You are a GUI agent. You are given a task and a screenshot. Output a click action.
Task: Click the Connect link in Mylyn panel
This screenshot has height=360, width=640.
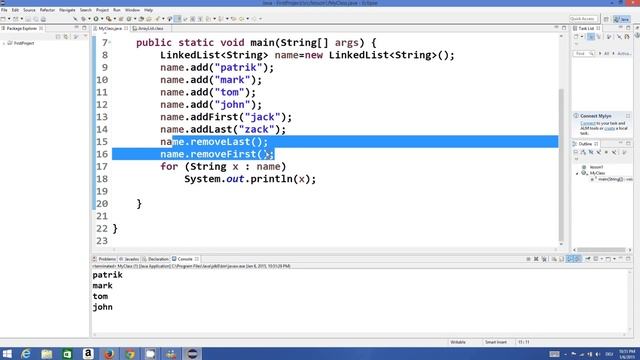pos(588,123)
